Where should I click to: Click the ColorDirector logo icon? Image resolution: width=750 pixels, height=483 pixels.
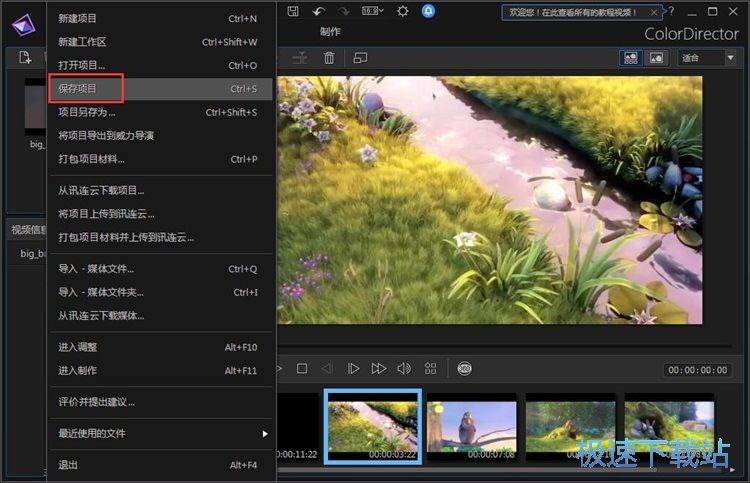coord(23,24)
